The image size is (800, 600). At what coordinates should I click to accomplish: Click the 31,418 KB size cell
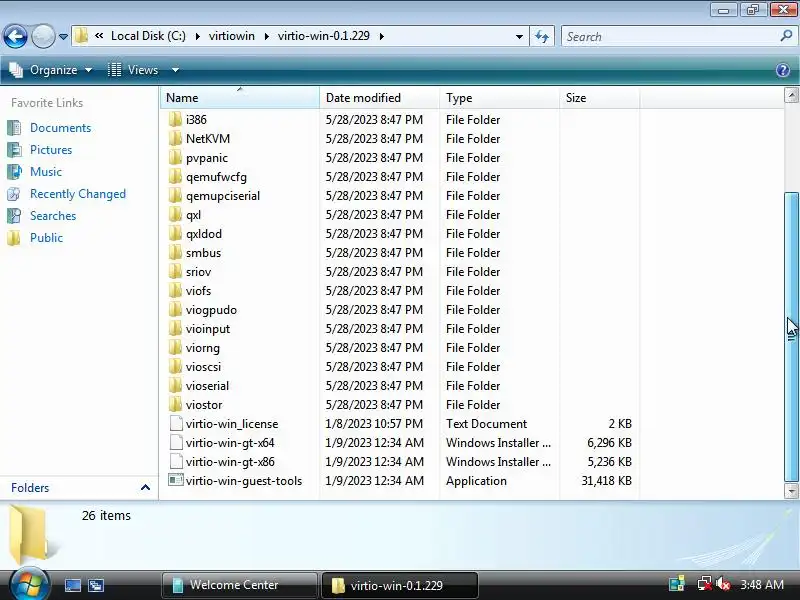pyautogui.click(x=606, y=481)
